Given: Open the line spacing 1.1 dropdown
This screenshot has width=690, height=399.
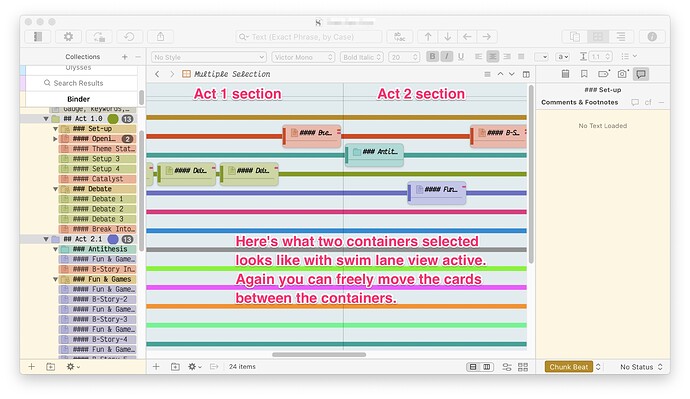Looking at the screenshot, I should tap(601, 57).
